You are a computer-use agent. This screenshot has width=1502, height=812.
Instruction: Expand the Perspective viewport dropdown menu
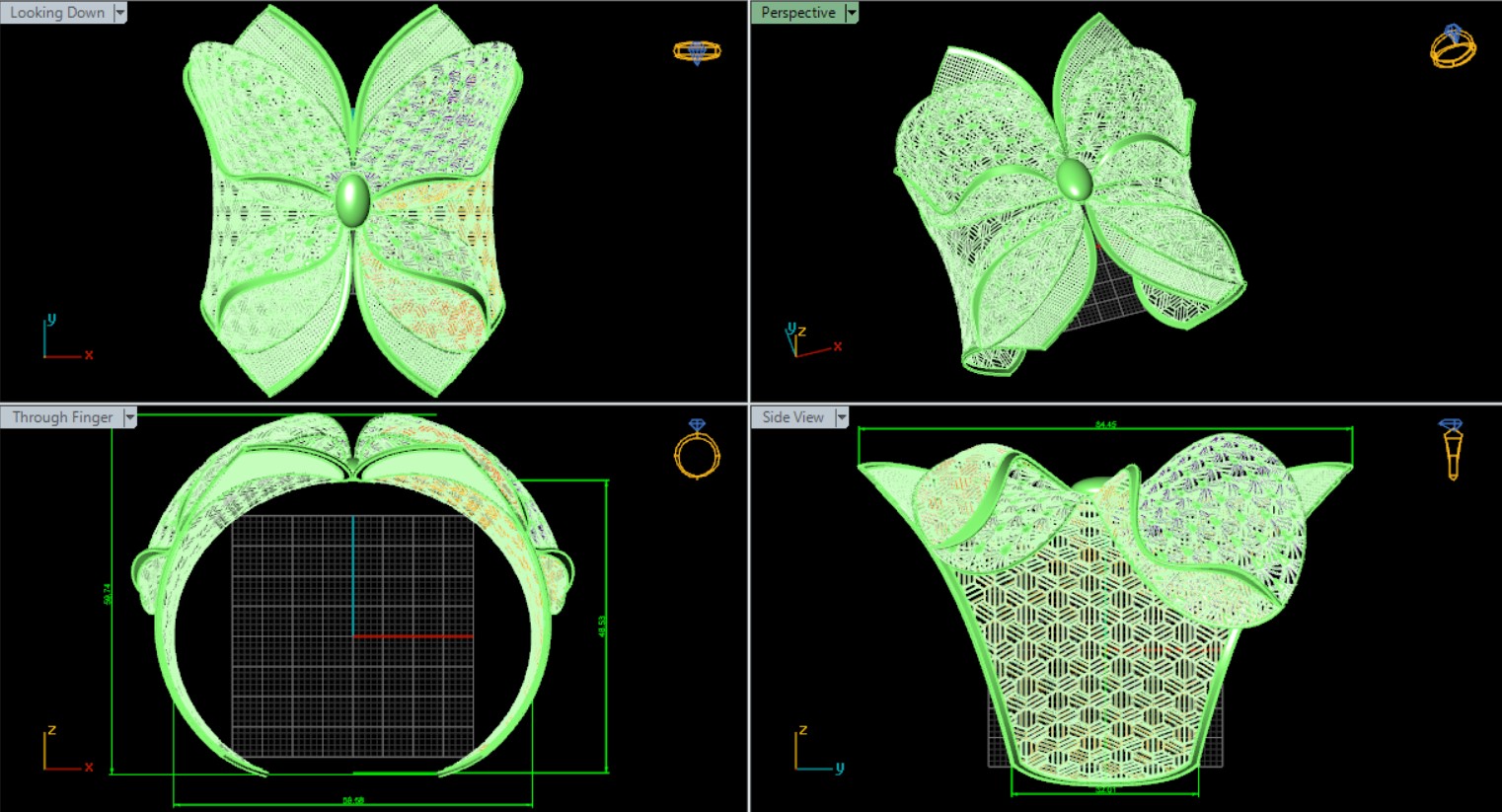pos(852,13)
